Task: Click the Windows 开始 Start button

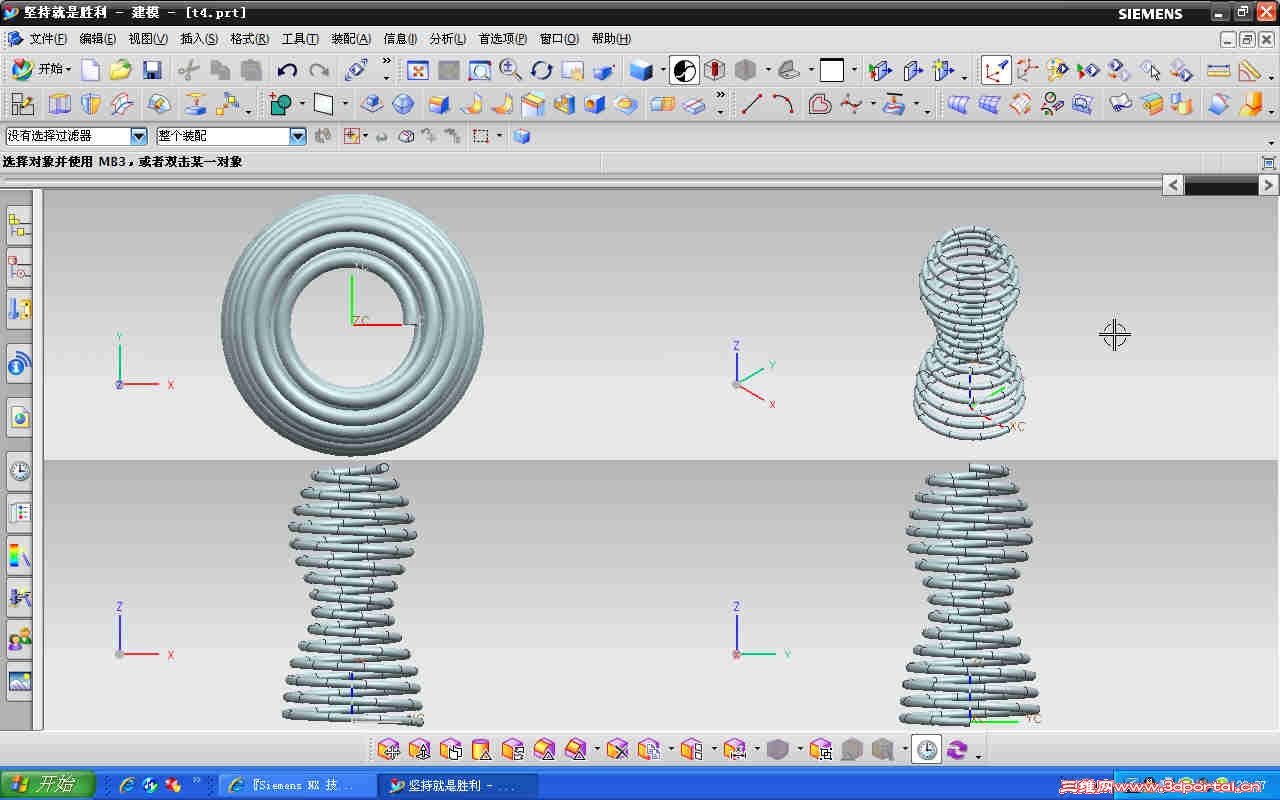Action: 47,785
